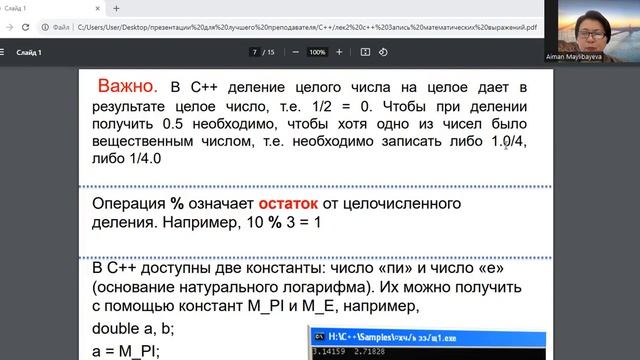Rotate the PDF counterclockwise
This screenshot has width=640, height=360.
coord(383,52)
